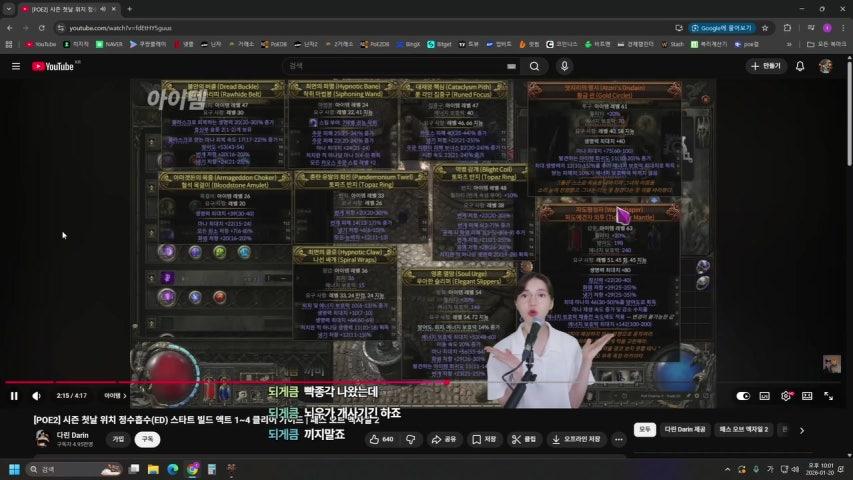This screenshot has height=480, width=853.
Task: Click the Windows taskbar search box
Action: point(73,469)
